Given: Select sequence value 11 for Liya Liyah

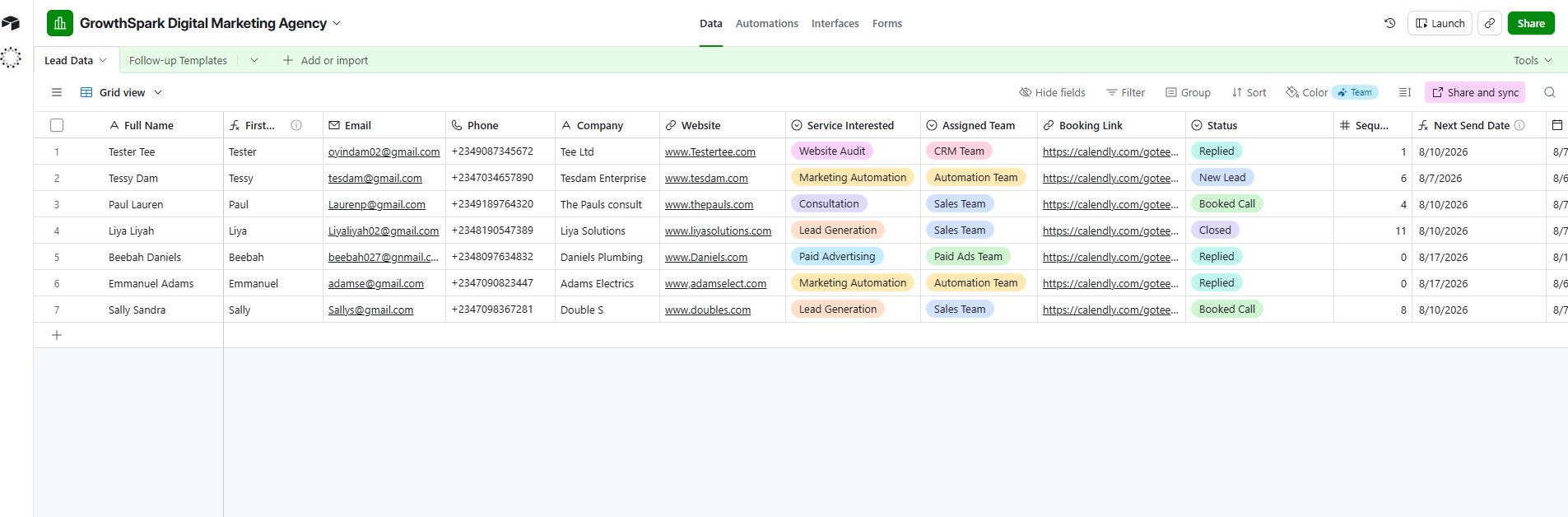Looking at the screenshot, I should 1373,231.
